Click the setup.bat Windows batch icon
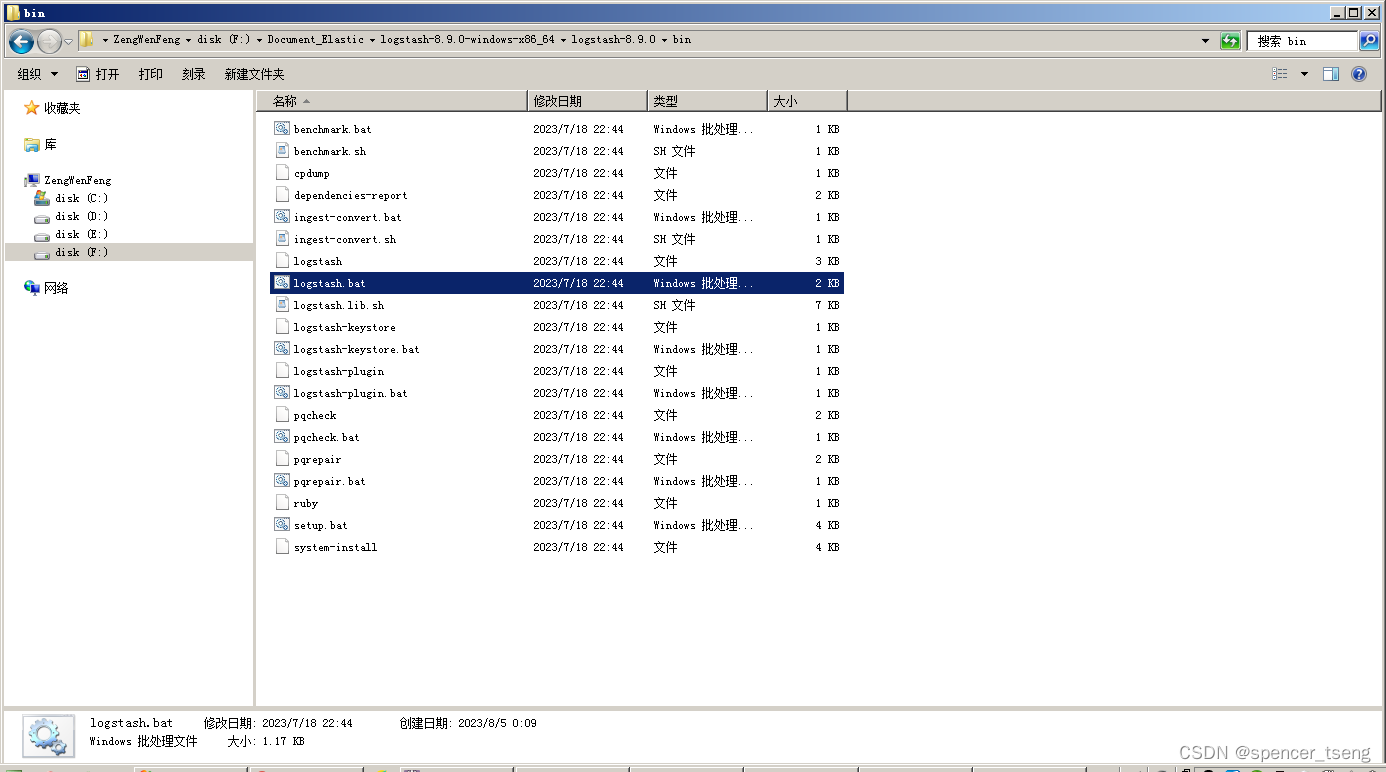Image resolution: width=1386 pixels, height=772 pixels. click(281, 525)
